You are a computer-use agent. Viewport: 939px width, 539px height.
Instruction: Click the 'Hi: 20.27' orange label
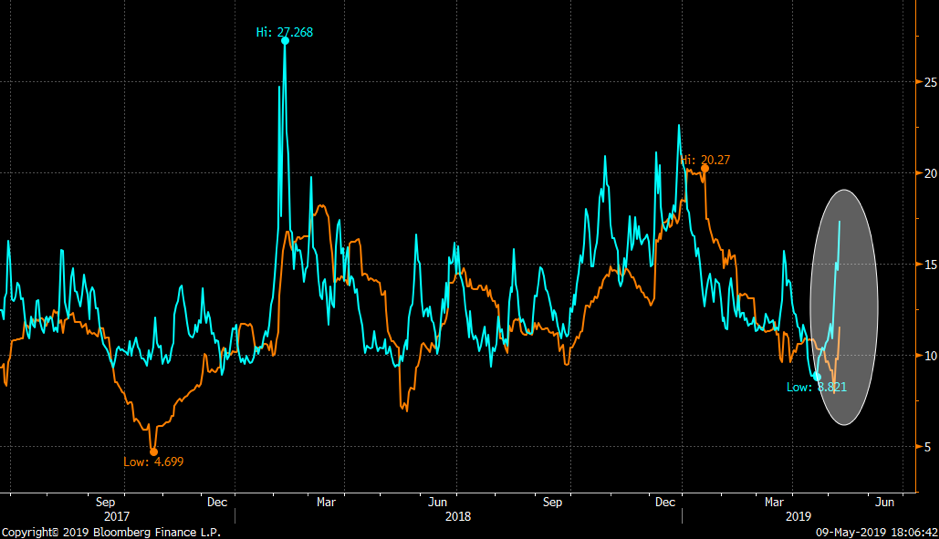click(705, 160)
